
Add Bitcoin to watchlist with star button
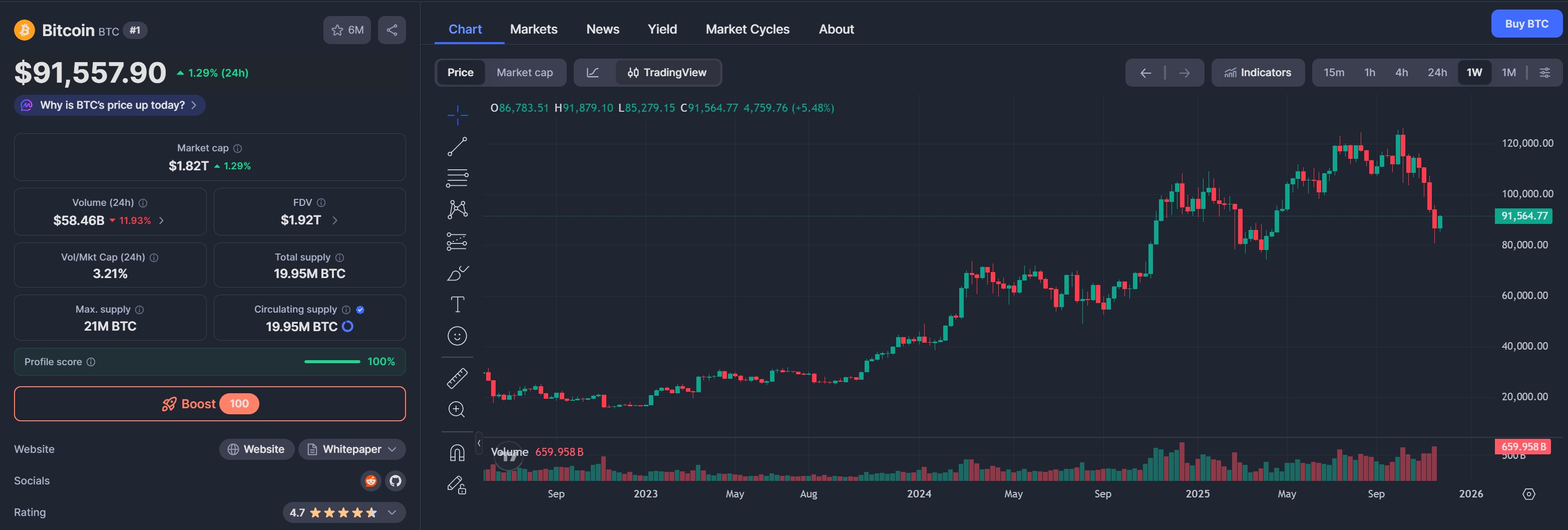[x=347, y=30]
